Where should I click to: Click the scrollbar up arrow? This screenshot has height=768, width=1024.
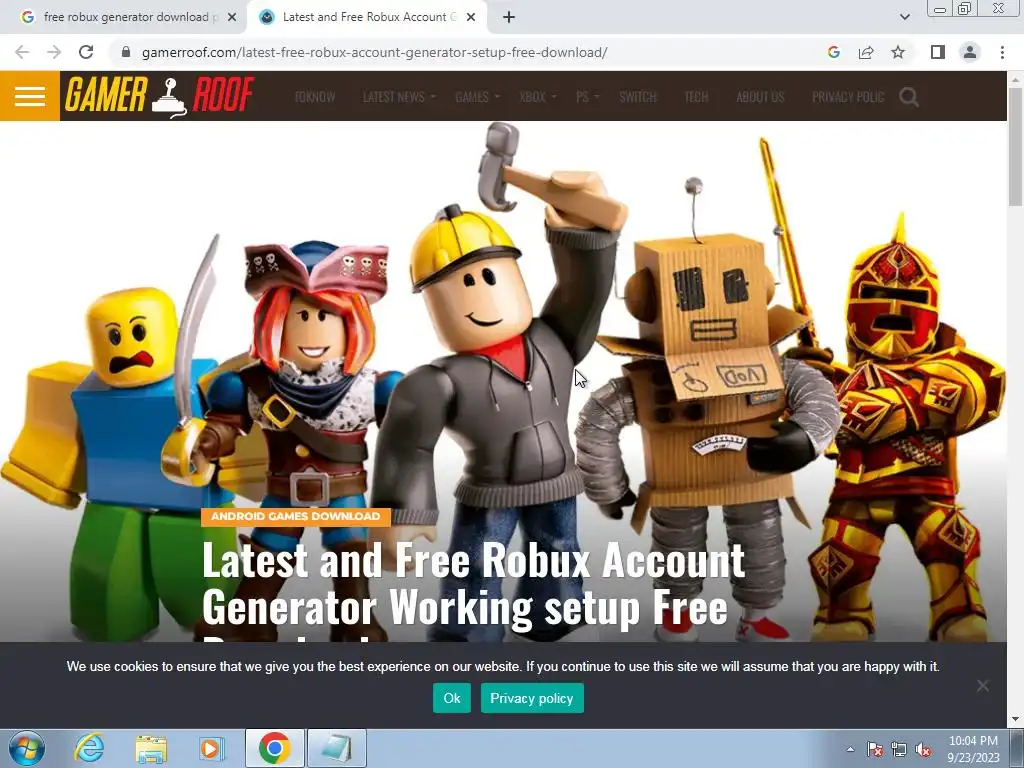click(x=1015, y=79)
